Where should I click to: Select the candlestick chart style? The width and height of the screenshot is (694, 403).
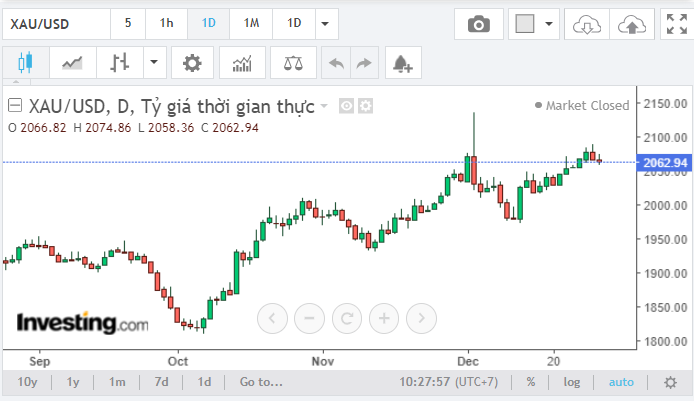click(26, 62)
